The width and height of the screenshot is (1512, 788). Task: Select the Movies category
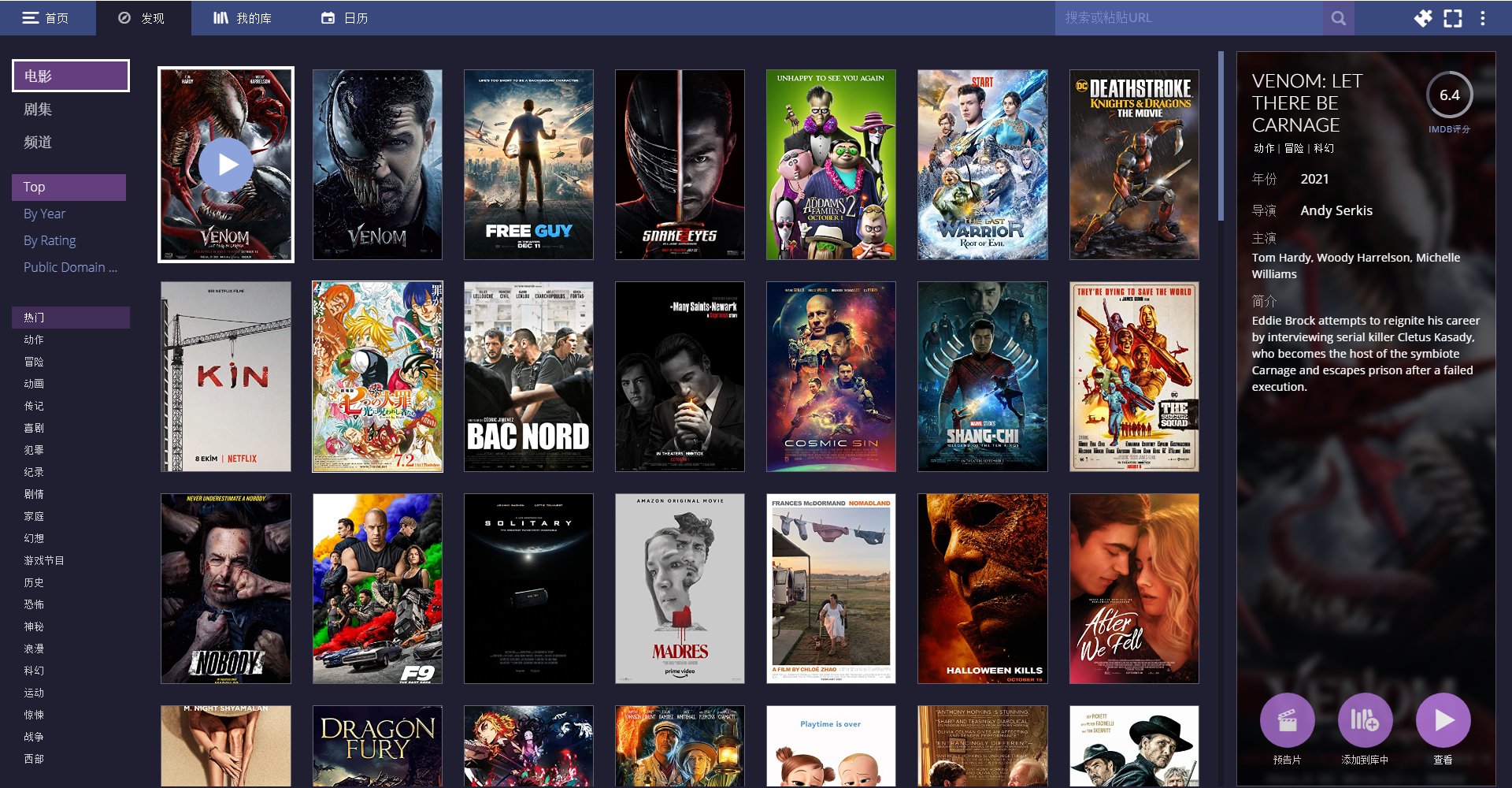click(71, 76)
